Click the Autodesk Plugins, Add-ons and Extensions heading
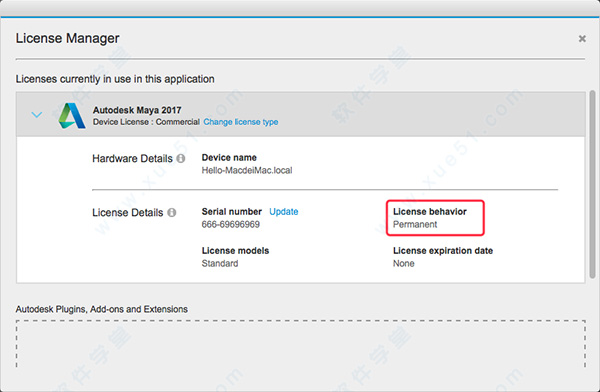 click(x=101, y=309)
